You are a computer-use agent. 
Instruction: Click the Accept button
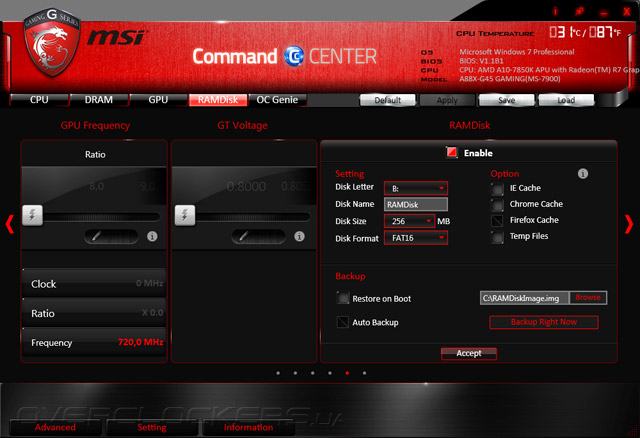pyautogui.click(x=469, y=354)
